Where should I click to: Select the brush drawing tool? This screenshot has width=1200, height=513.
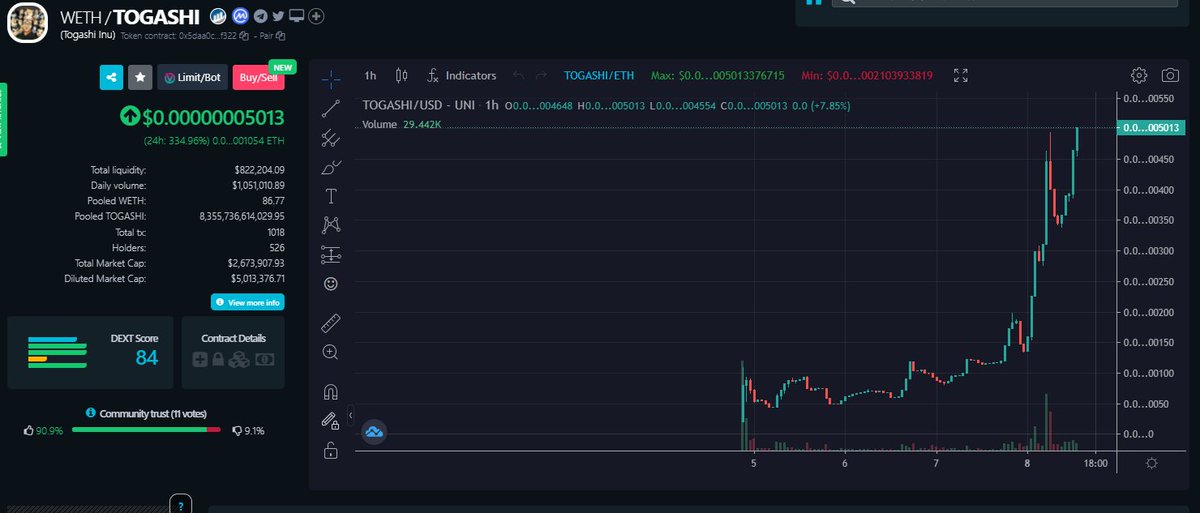click(x=331, y=167)
